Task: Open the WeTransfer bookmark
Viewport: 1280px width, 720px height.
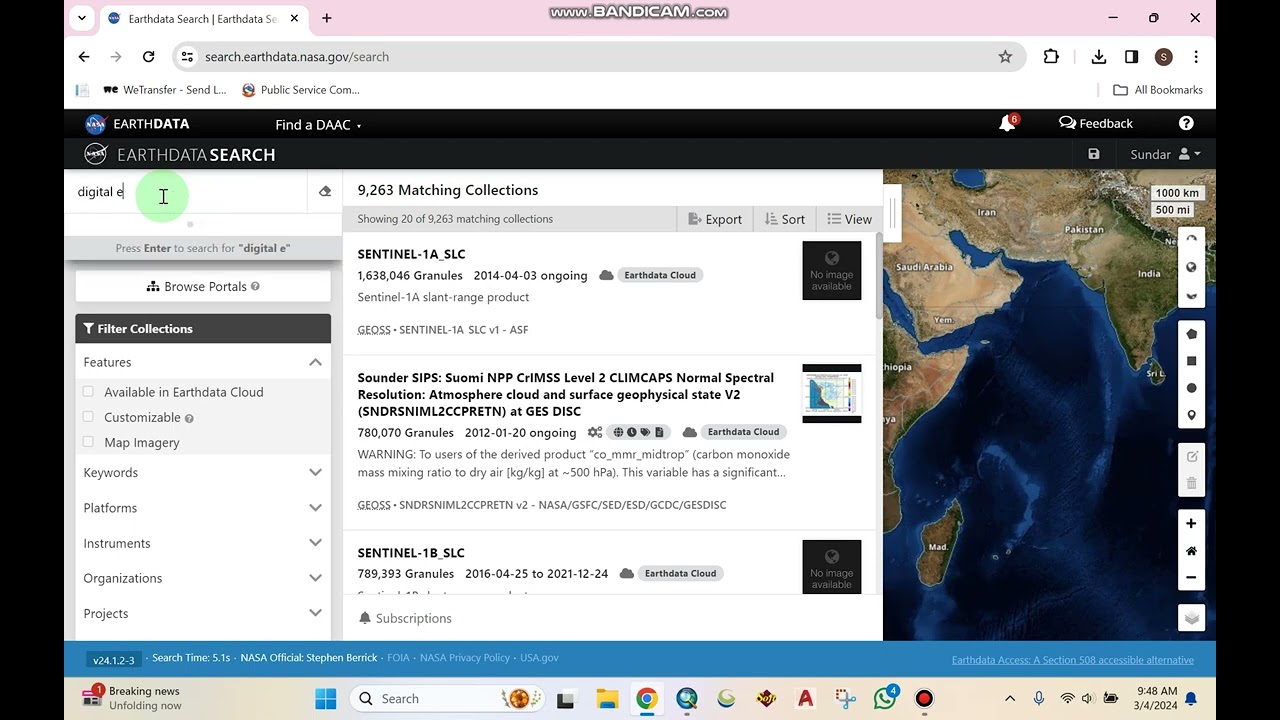Action: pos(165,90)
